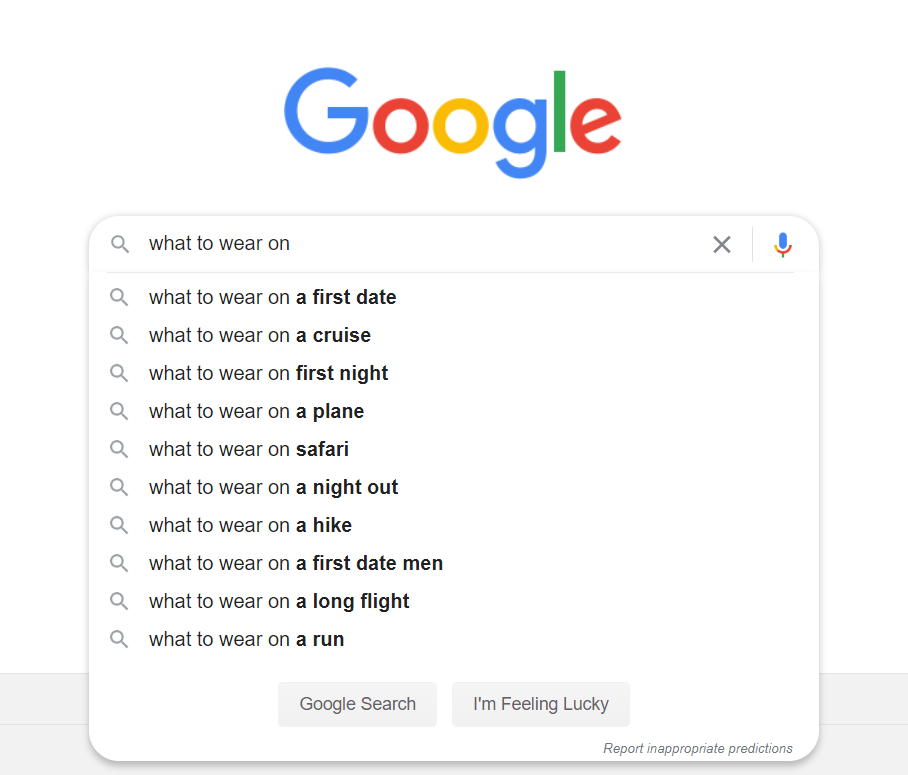908x775 pixels.
Task: Select suggestion 'what to wear on a cruise'
Action: click(454, 335)
